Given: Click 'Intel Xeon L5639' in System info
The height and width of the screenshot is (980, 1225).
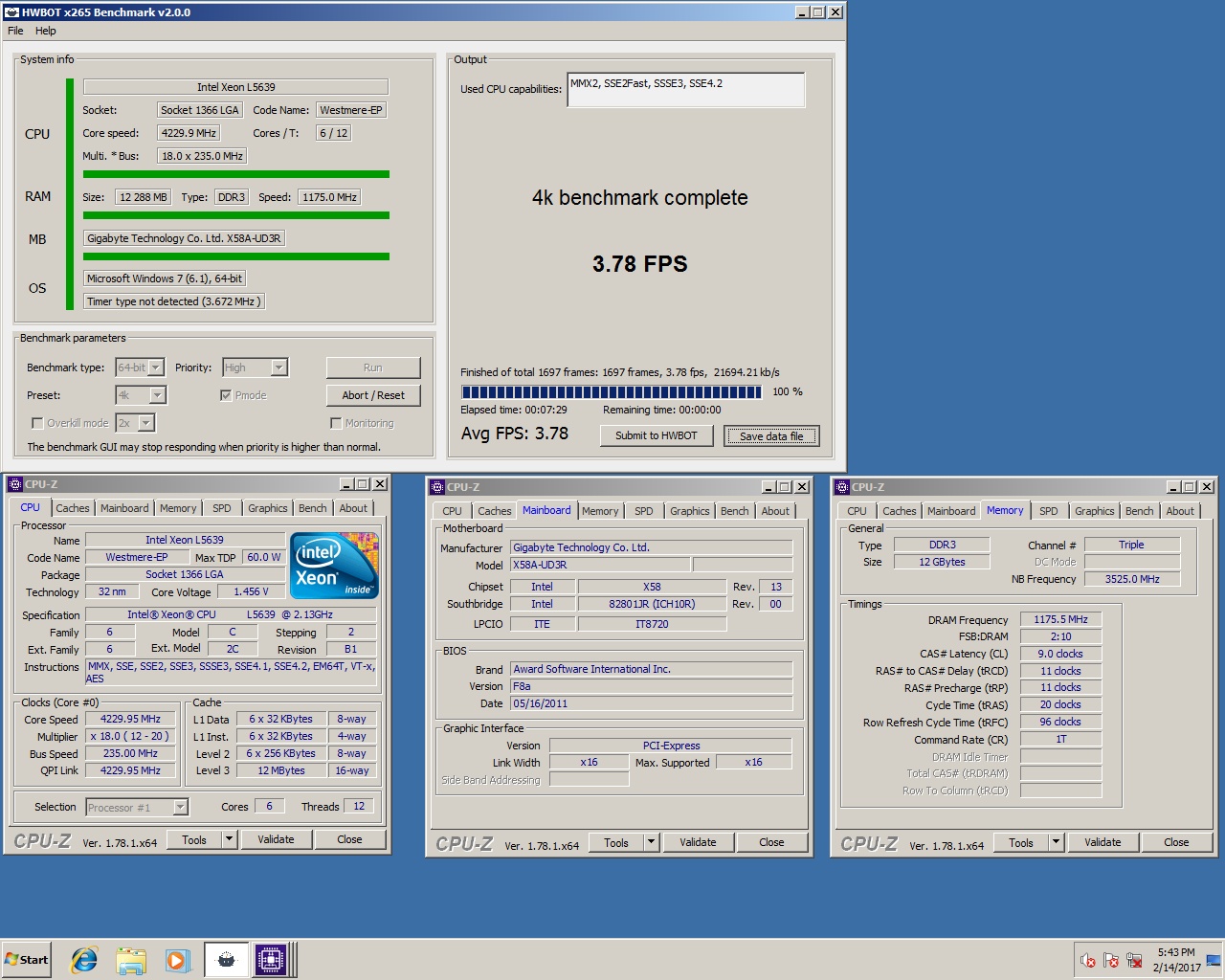Looking at the screenshot, I should pyautogui.click(x=235, y=86).
